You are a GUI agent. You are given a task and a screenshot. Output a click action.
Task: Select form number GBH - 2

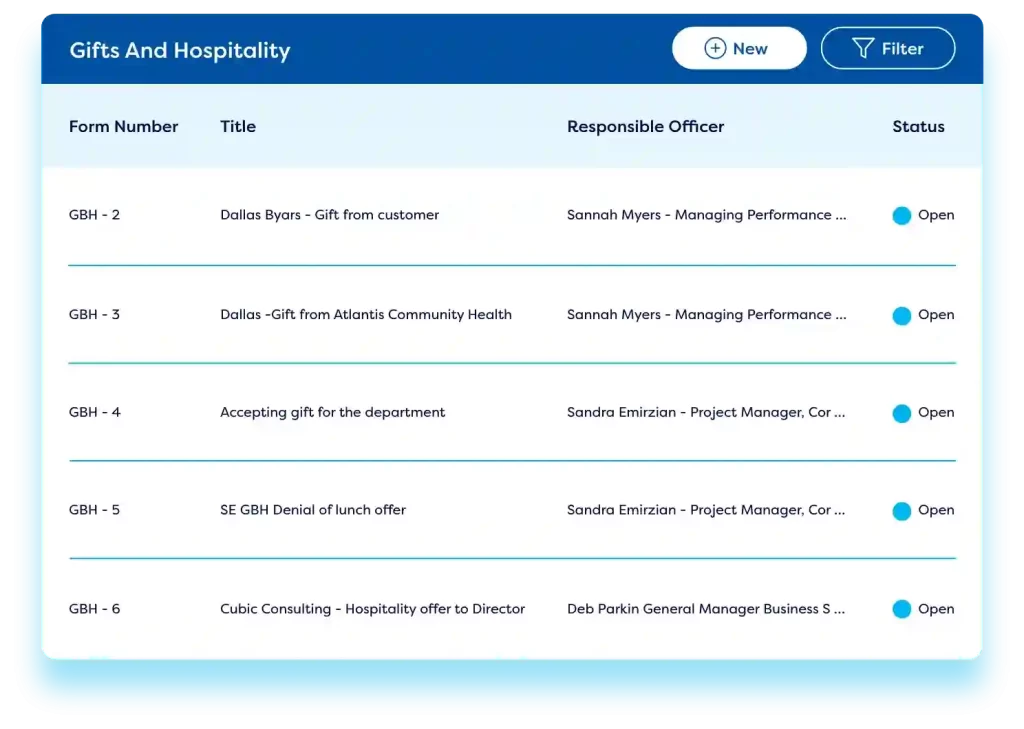pos(95,215)
